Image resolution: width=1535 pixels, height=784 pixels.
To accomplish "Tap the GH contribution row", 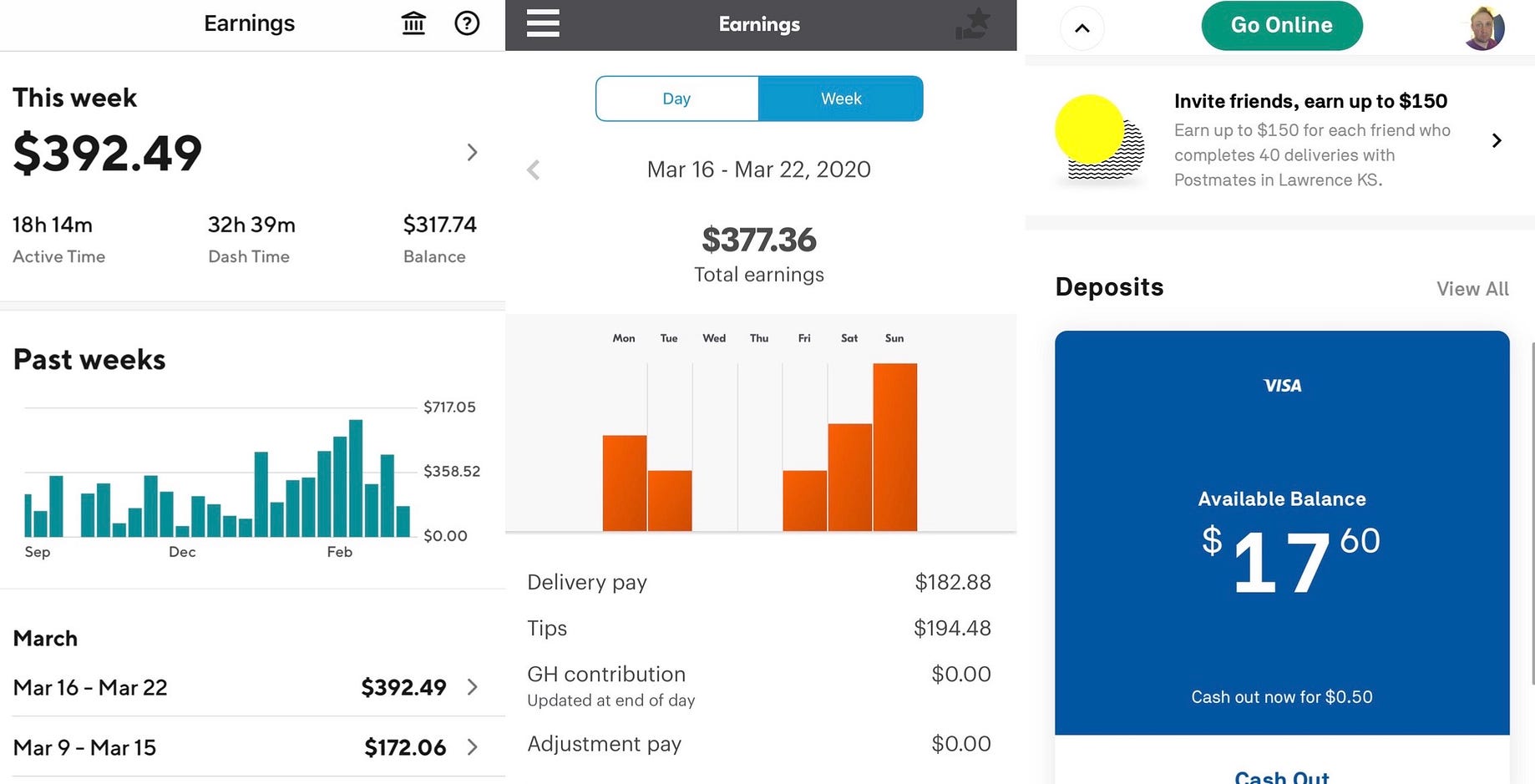I will 759,685.
